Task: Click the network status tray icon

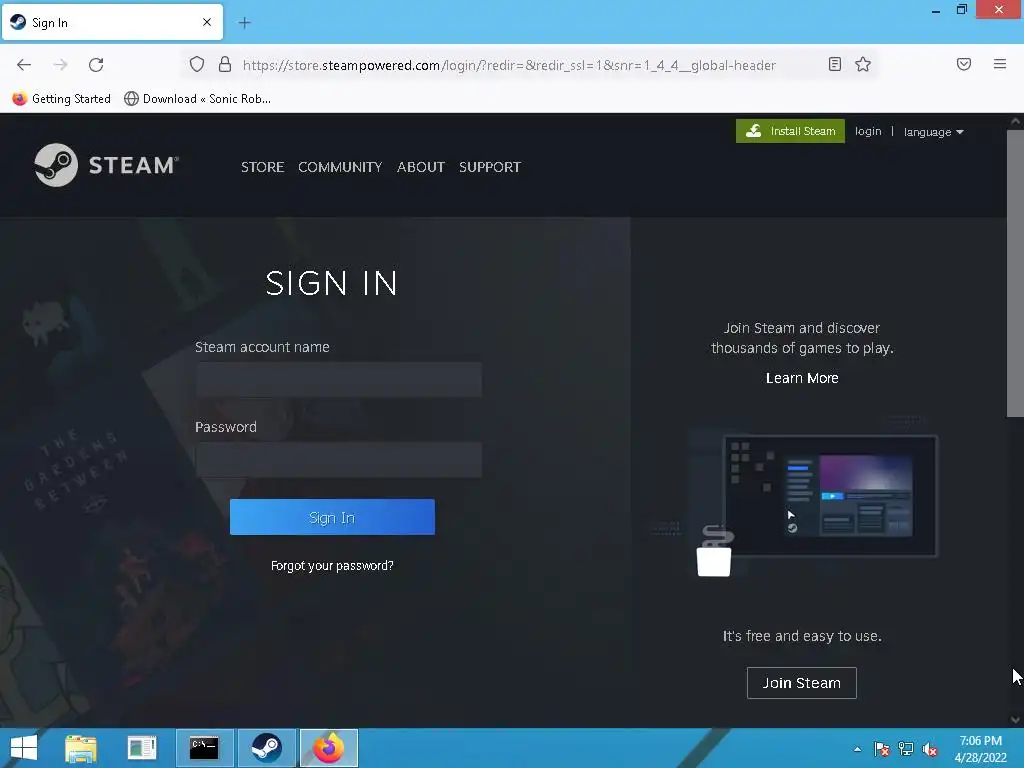Action: (x=905, y=749)
